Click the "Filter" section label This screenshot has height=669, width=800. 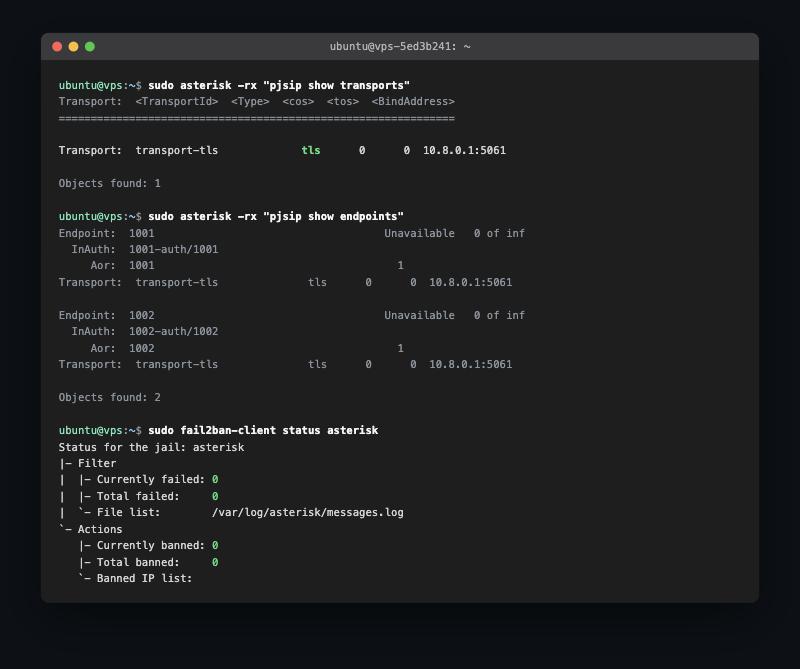[97, 463]
